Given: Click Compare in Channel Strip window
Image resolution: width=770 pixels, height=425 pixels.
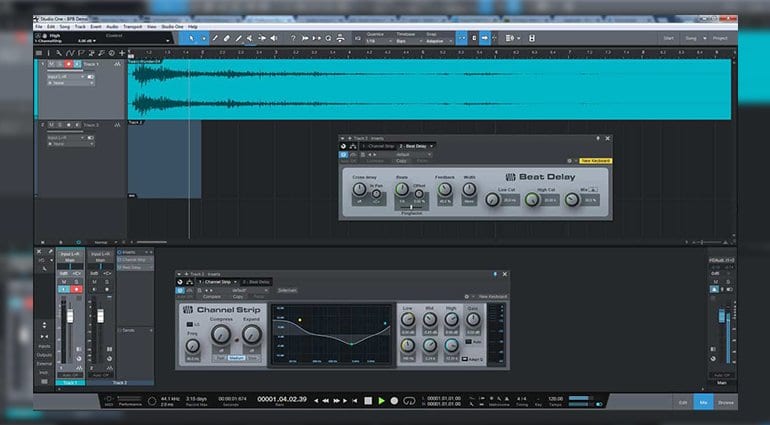Looking at the screenshot, I should coord(212,297).
